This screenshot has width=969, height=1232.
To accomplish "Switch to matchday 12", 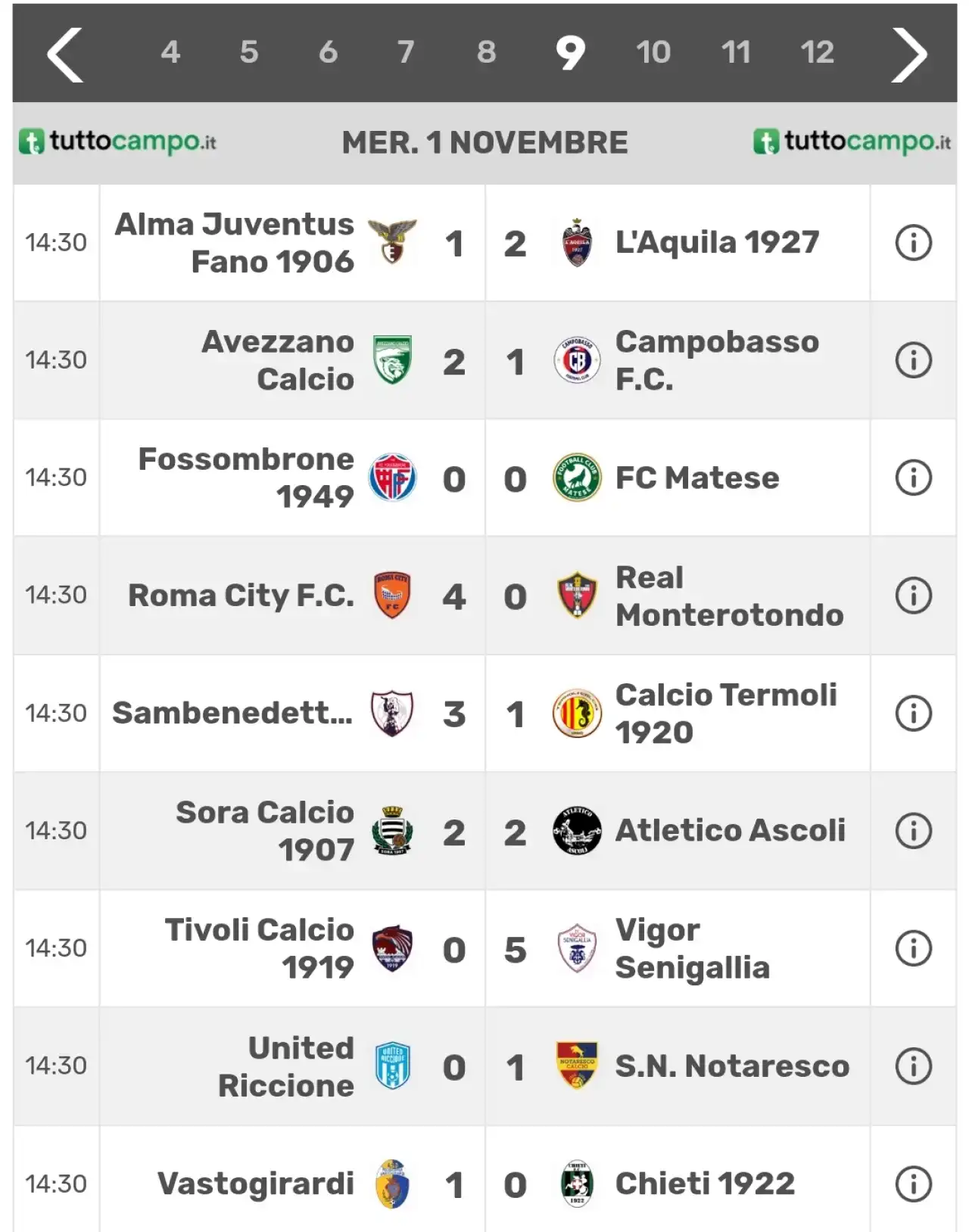I will click(x=817, y=52).
